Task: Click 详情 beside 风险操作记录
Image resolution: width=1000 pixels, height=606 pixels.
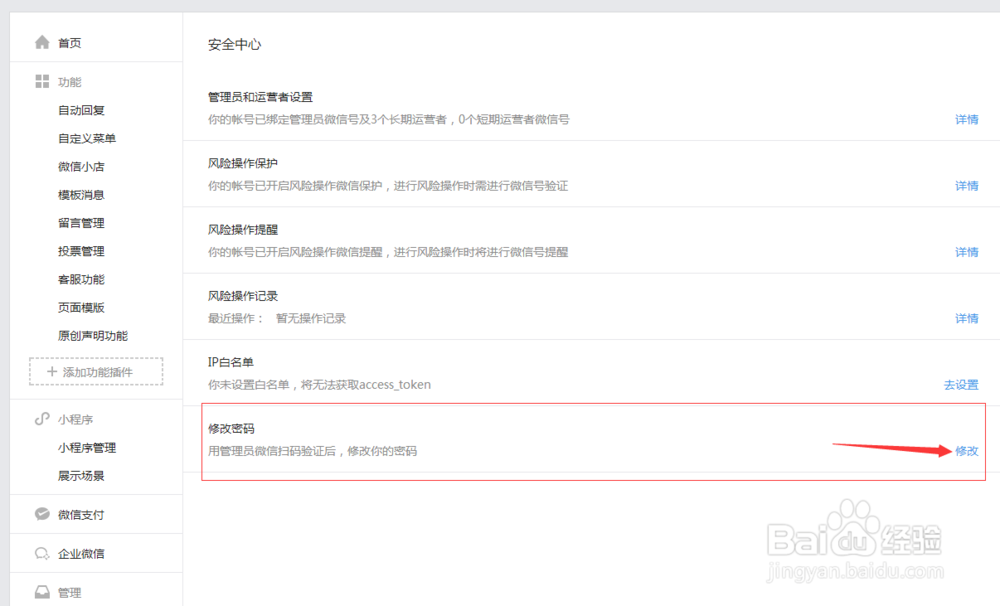Action: coord(966,319)
